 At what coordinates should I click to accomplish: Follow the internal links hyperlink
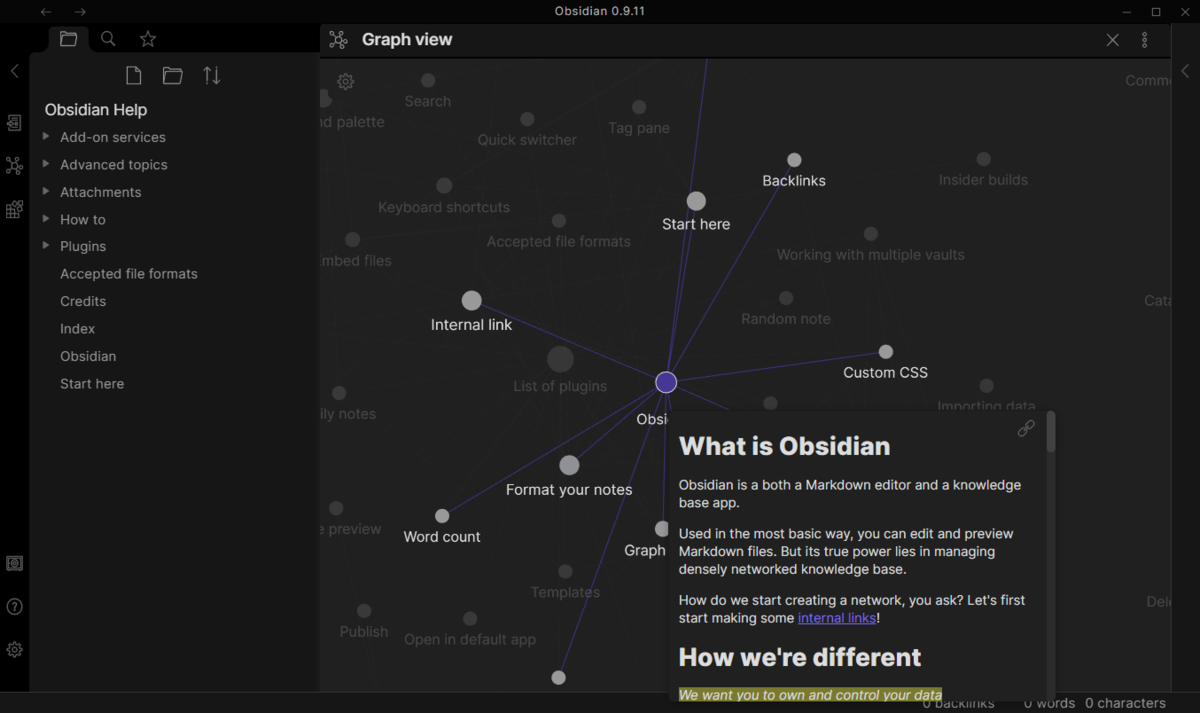(x=837, y=618)
